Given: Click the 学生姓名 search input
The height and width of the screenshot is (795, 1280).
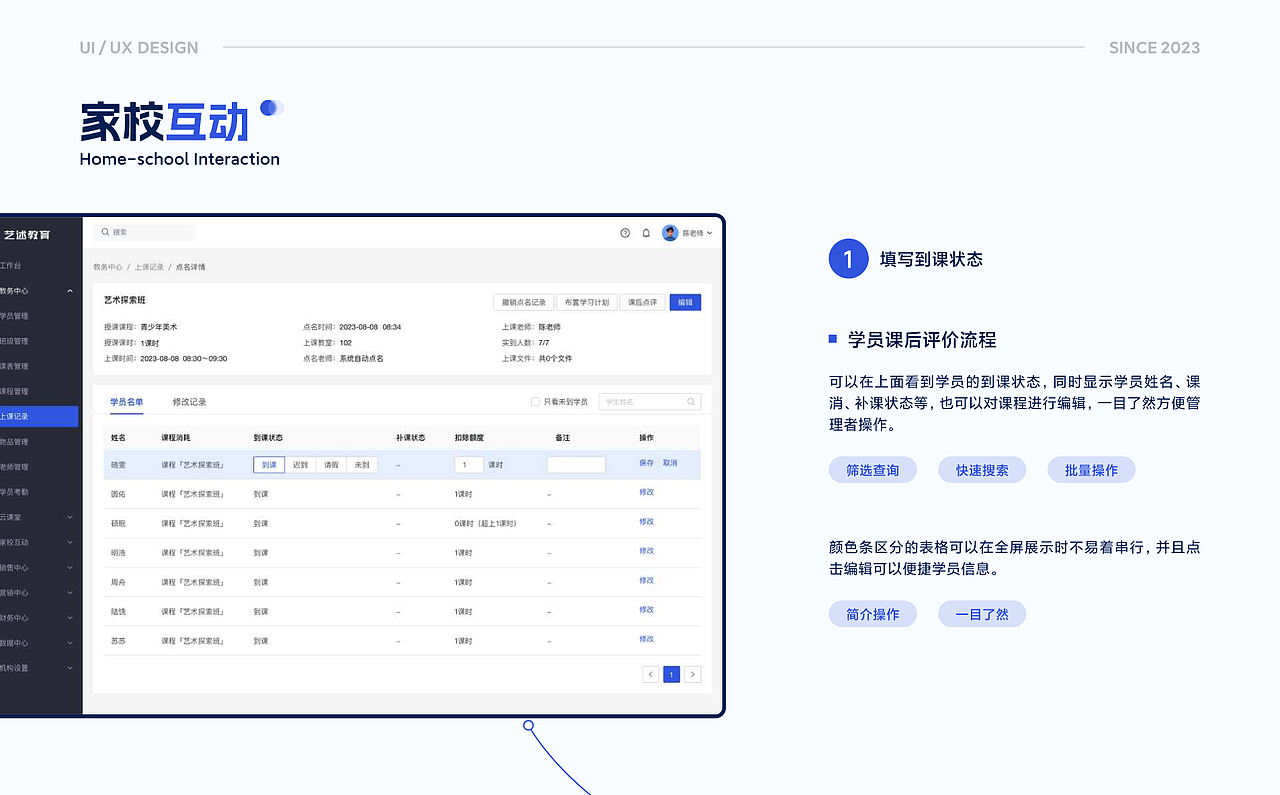Looking at the screenshot, I should 650,402.
